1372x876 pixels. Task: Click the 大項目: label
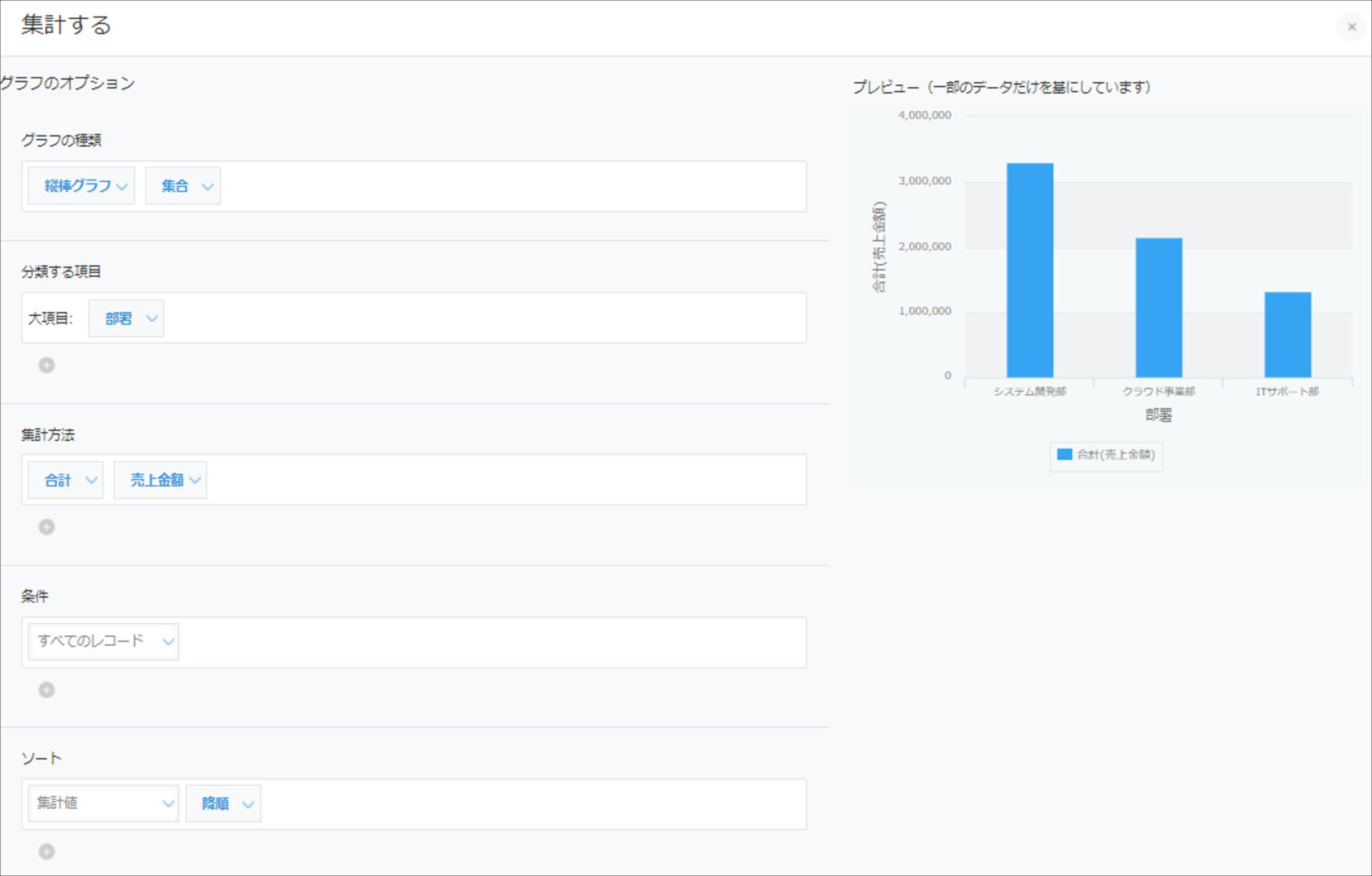tap(51, 319)
